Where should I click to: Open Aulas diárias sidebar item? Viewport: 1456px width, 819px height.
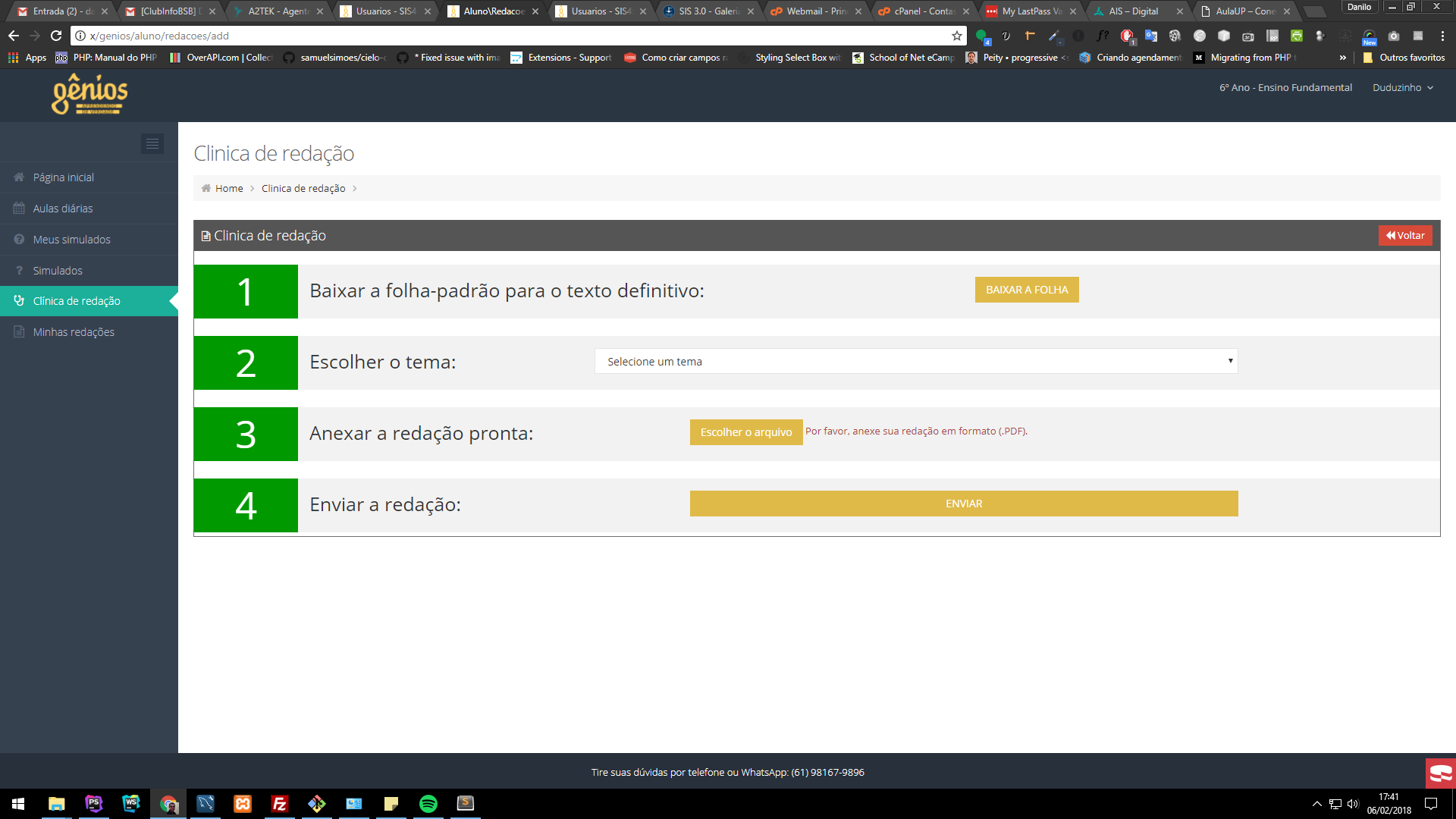pos(63,209)
